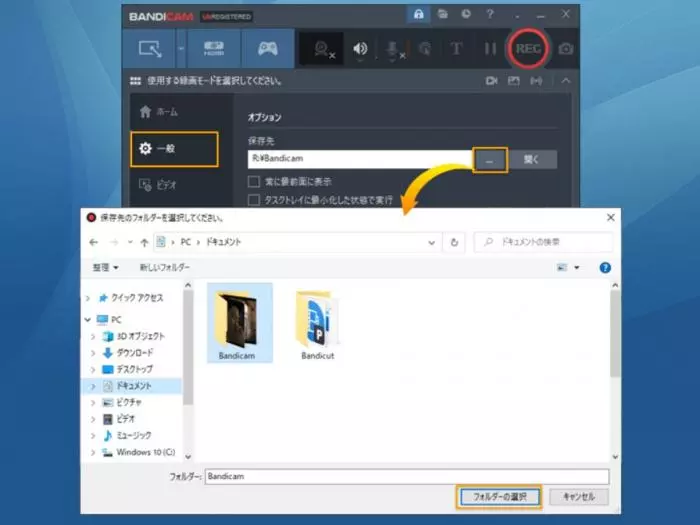The width and height of the screenshot is (700, 525).
Task: Click the ドキュメントの検索 search box
Action: point(543,242)
